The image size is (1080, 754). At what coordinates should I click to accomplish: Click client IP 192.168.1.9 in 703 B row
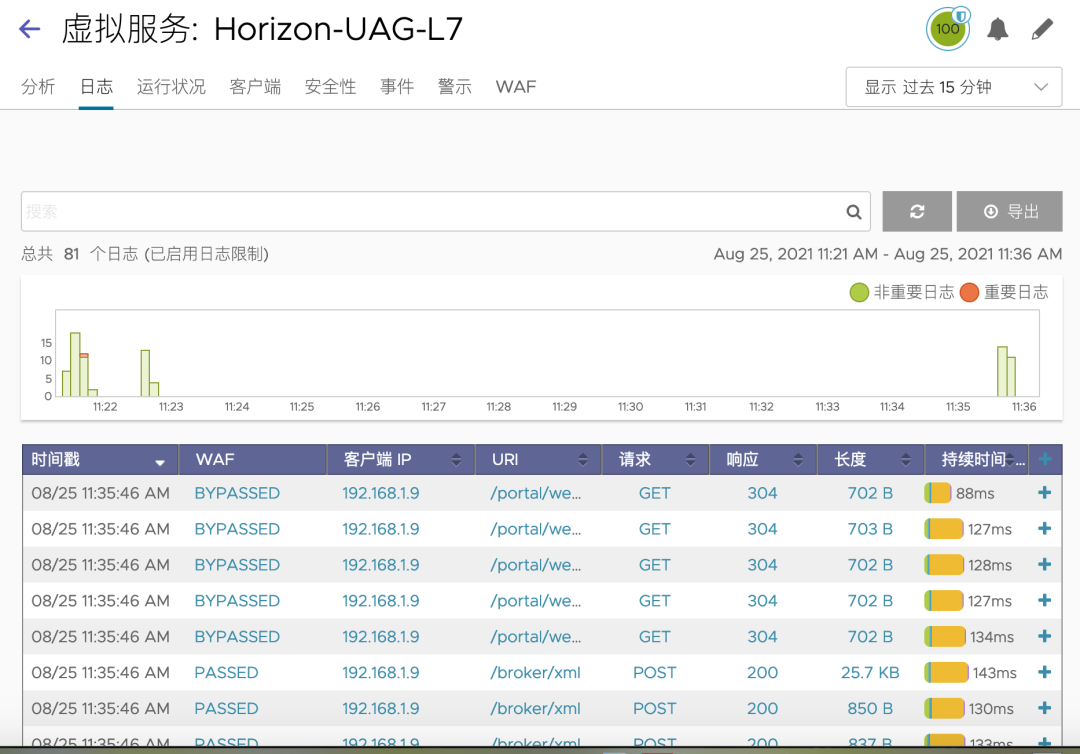(x=381, y=529)
